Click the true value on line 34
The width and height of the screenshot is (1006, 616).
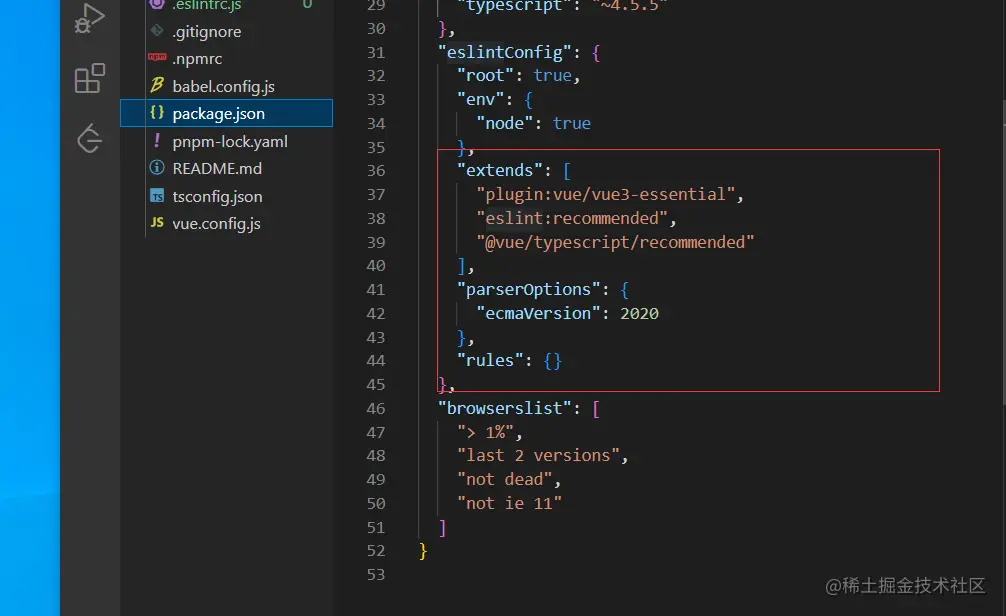click(572, 123)
